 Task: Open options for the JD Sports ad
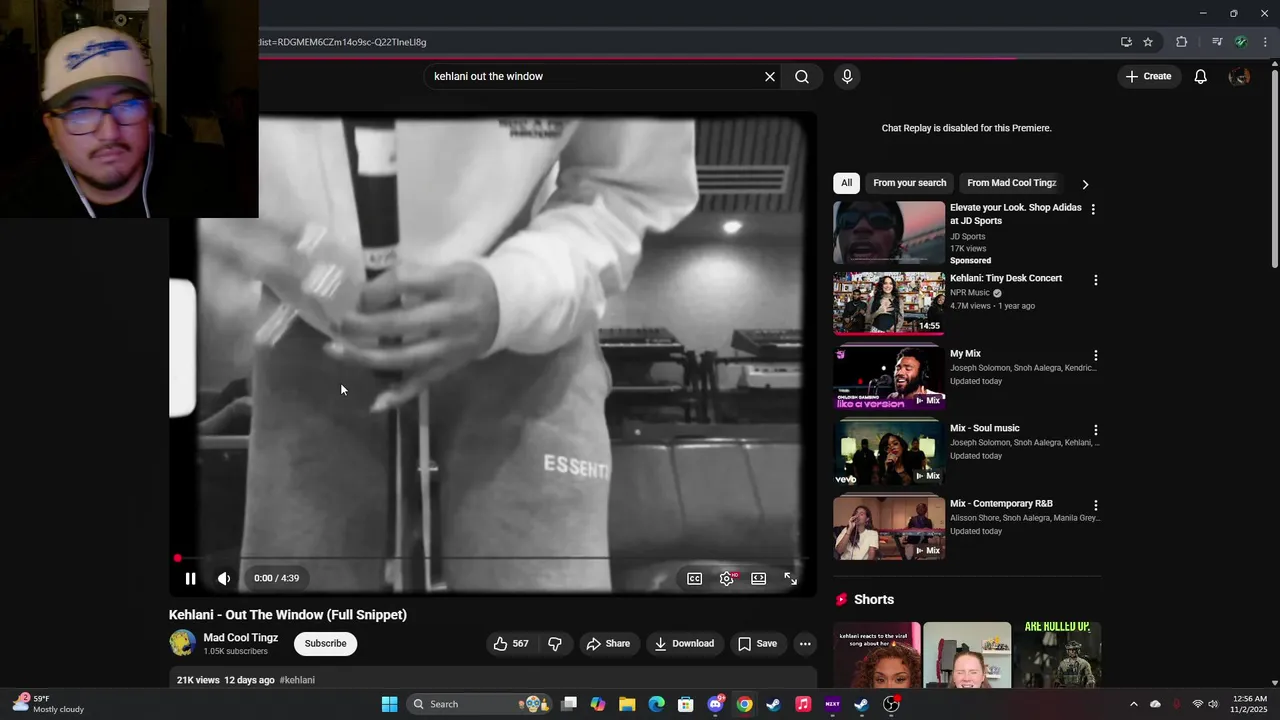[1093, 209]
